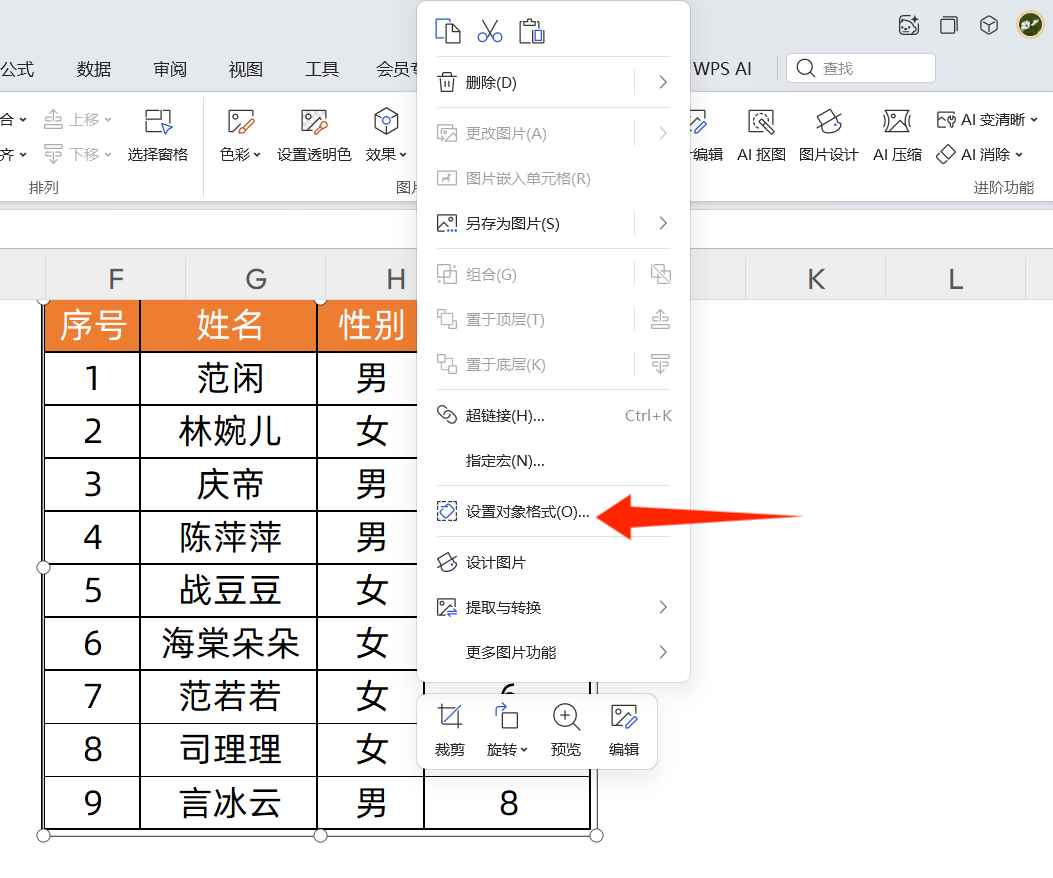Expand the 提取与转换 submenu arrow
The height and width of the screenshot is (878, 1053).
(x=663, y=607)
